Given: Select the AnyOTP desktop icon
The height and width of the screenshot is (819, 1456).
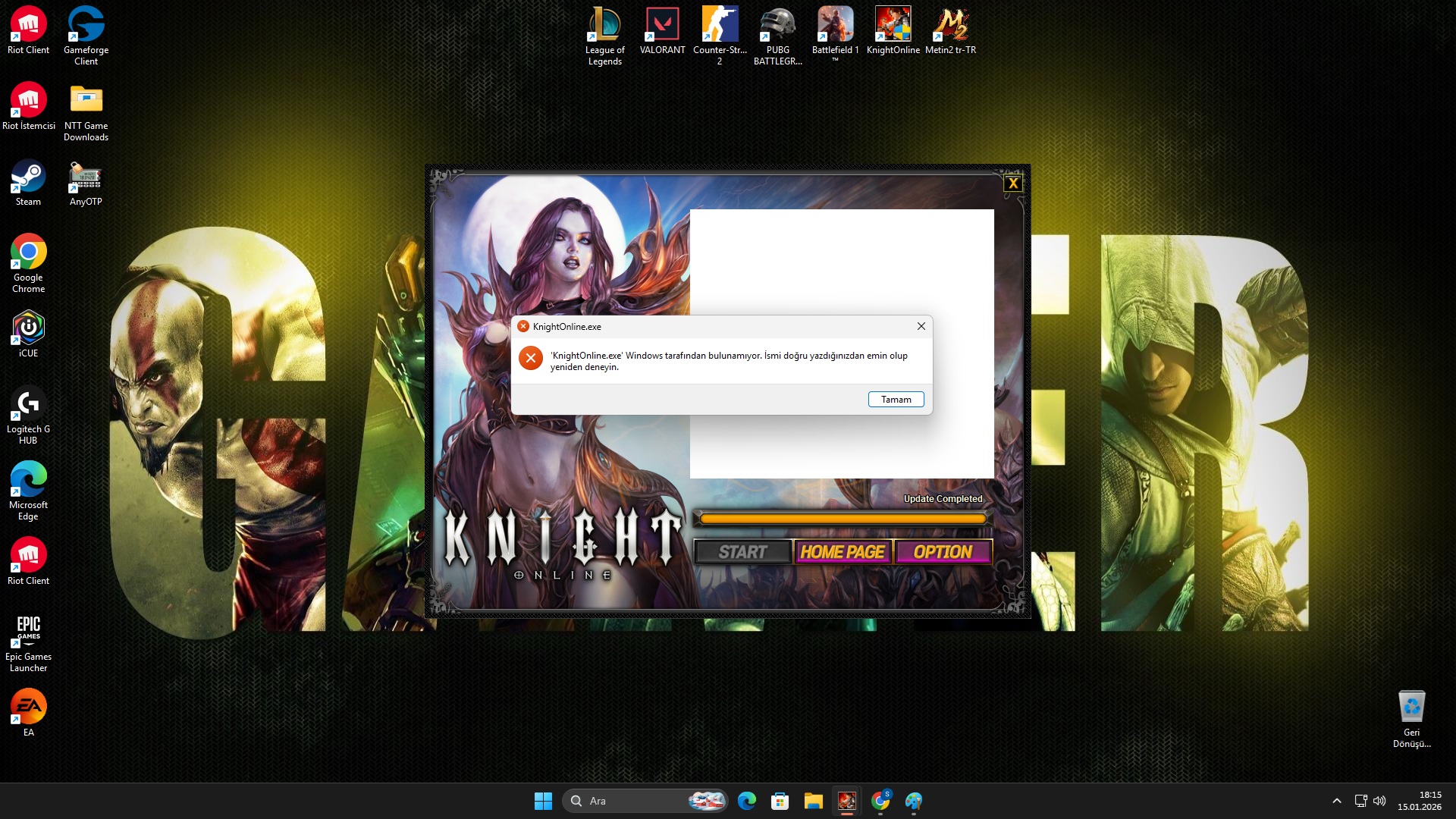Looking at the screenshot, I should pos(86,183).
